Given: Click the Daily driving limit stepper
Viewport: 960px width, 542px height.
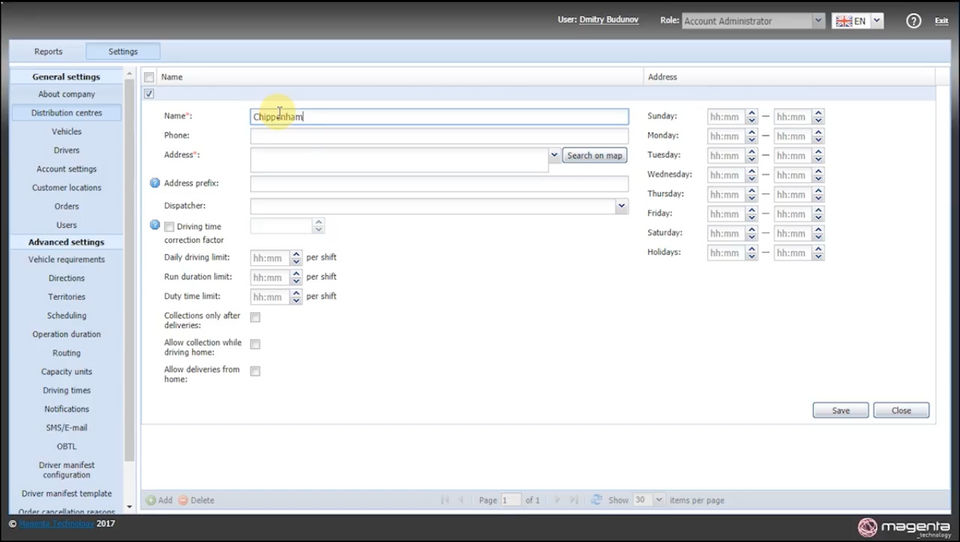Looking at the screenshot, I should point(296,258).
